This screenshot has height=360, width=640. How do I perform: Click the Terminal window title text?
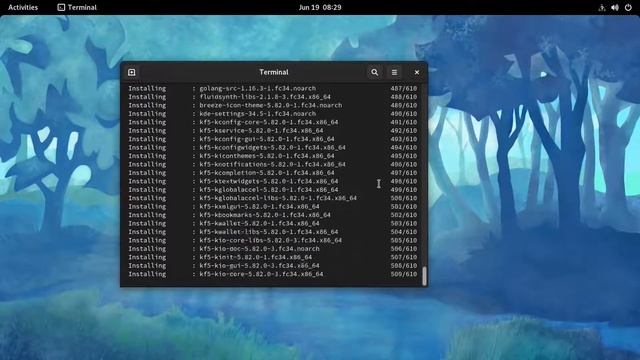[273, 72]
